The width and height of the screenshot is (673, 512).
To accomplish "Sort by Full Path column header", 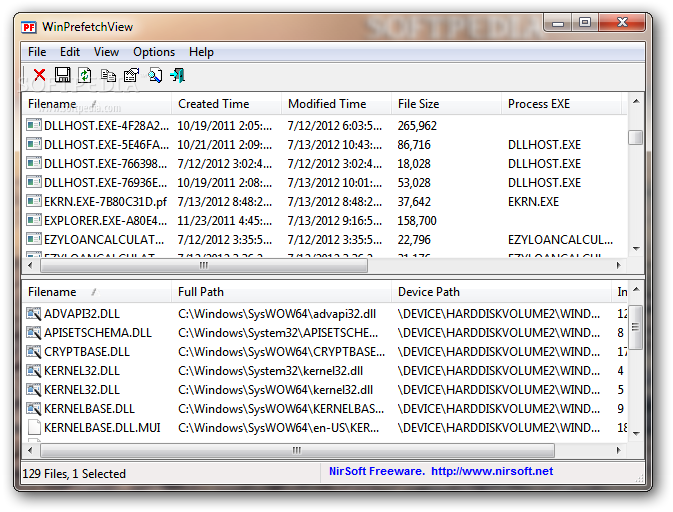I will click(x=281, y=292).
